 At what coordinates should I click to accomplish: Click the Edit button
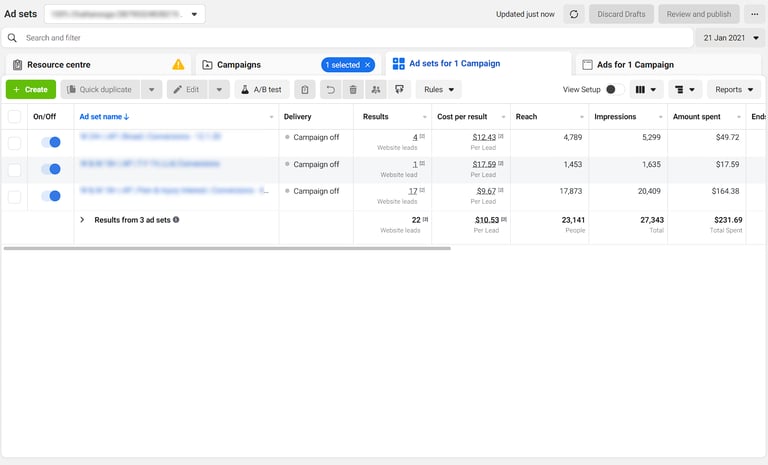[187, 90]
